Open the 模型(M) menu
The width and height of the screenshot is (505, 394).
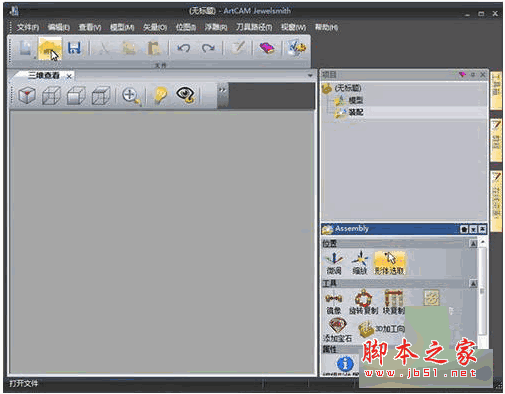click(122, 27)
